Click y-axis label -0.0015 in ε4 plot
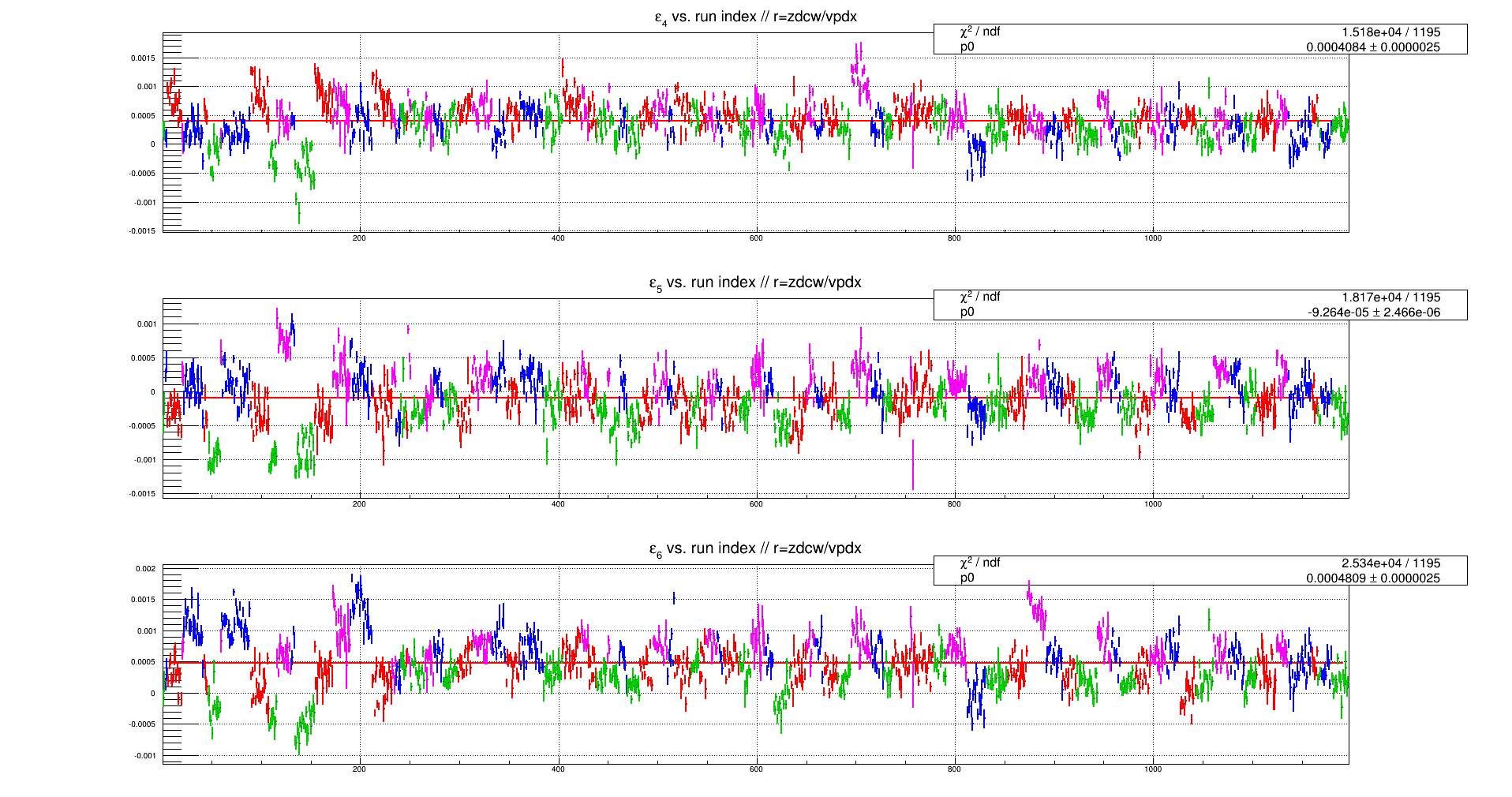The width and height of the screenshot is (1512, 797). point(142,231)
